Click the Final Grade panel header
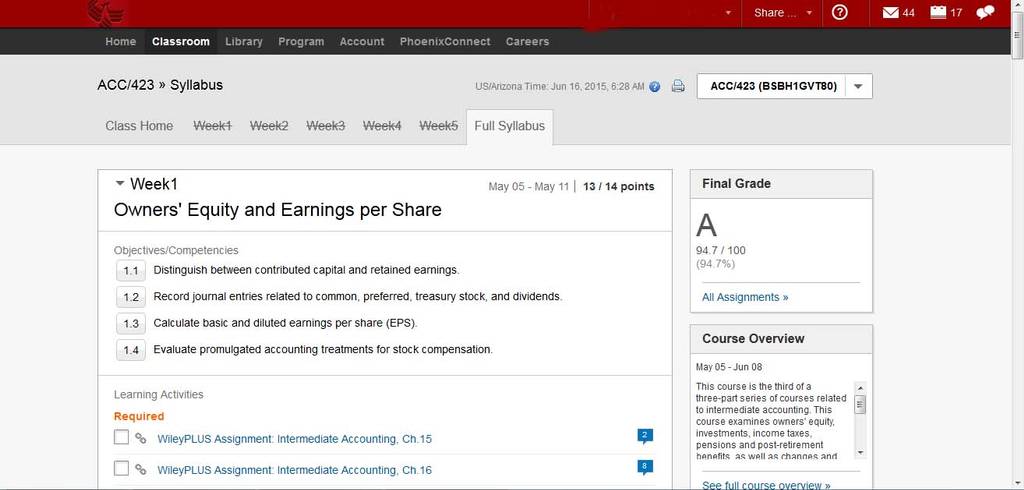 [x=781, y=184]
